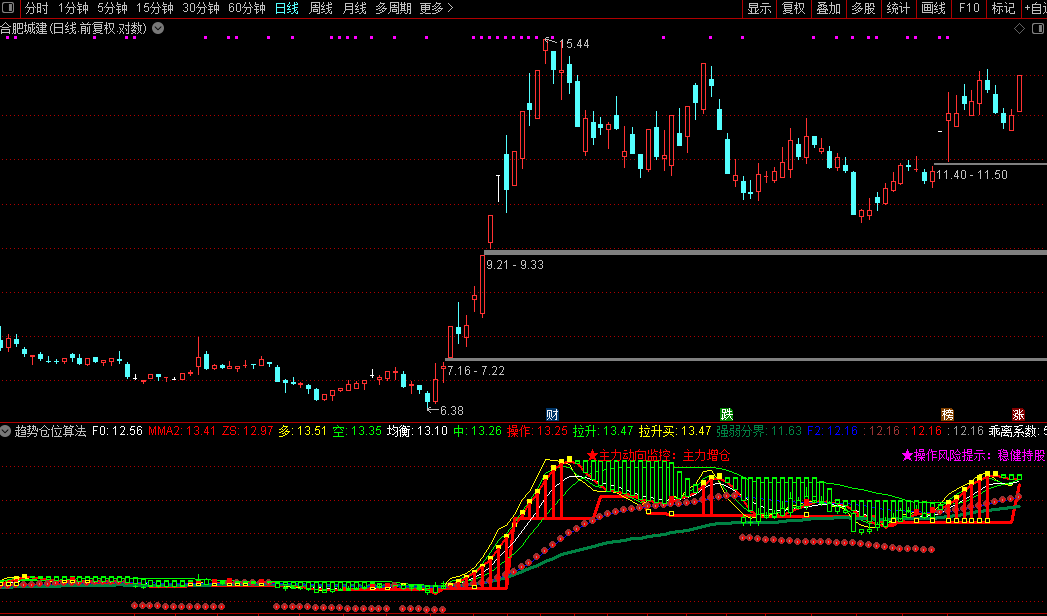Expand the 更多 periods menu

click(x=437, y=8)
